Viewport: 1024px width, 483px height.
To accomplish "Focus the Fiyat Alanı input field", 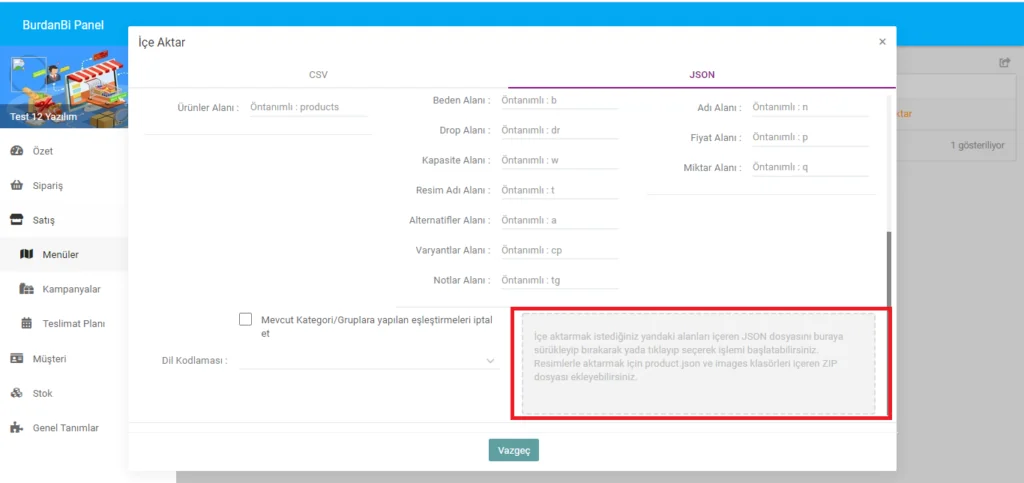I will pos(810,137).
